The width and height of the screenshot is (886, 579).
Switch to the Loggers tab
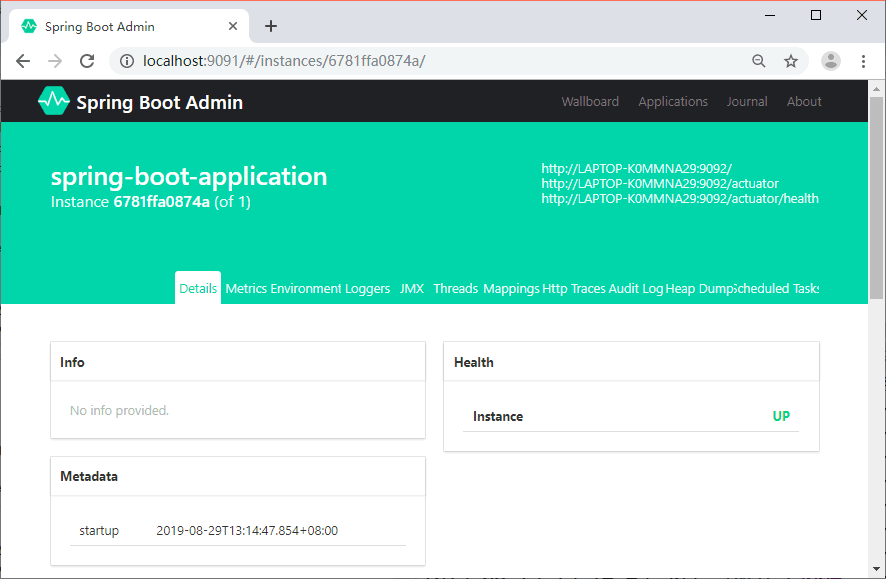click(x=367, y=289)
